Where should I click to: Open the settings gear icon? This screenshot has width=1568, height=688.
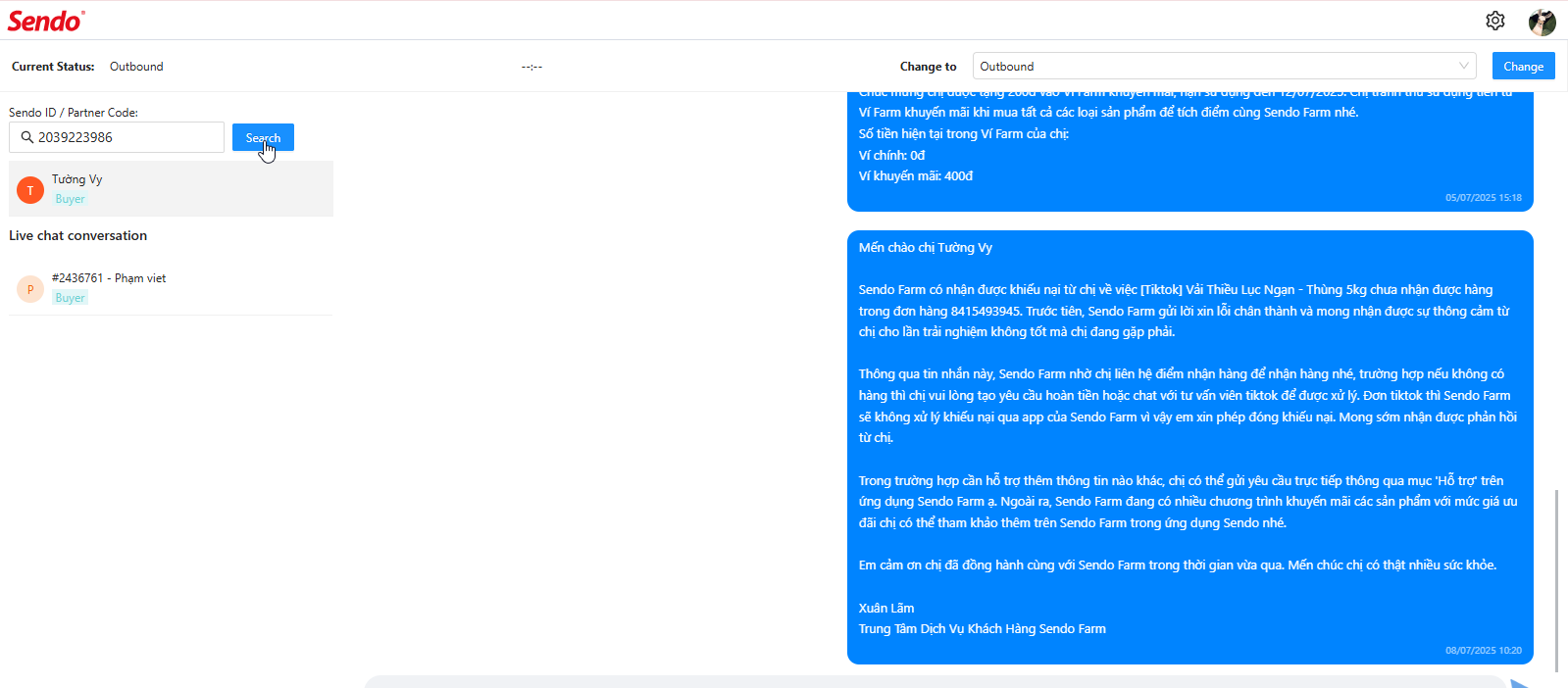1494,21
